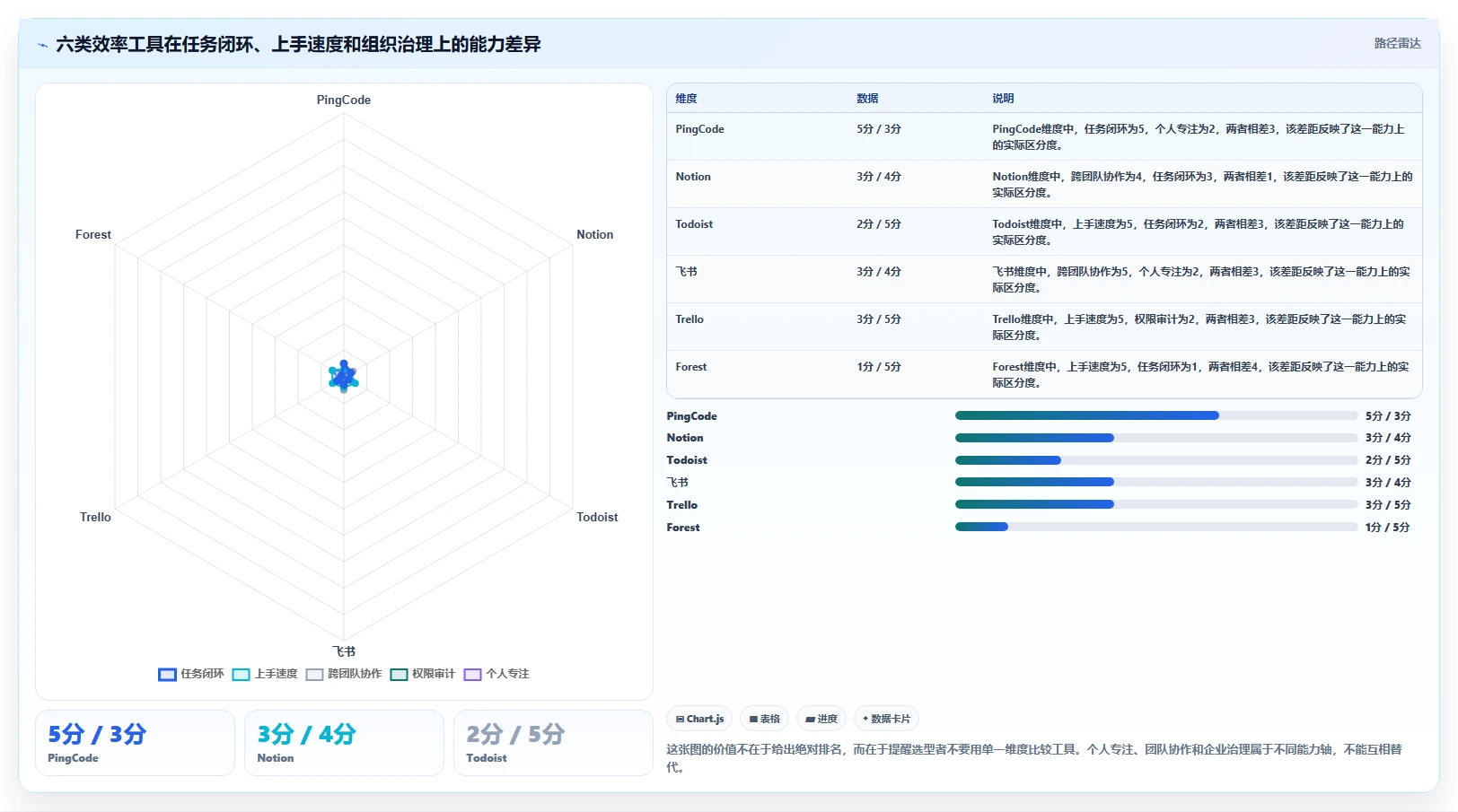Click the Forest axis label on the radar
Viewport: 1458px width, 812px height.
[93, 234]
